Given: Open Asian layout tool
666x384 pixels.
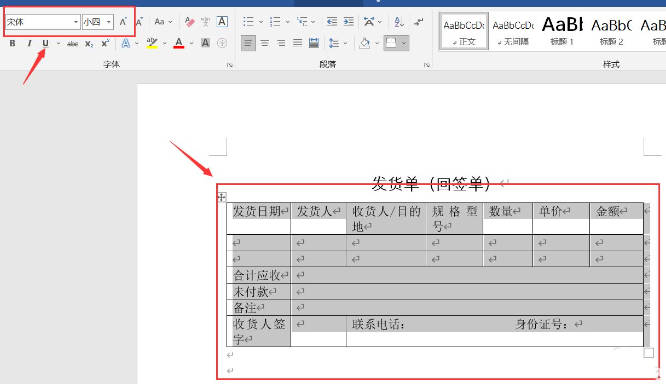Looking at the screenshot, I should pos(369,22).
